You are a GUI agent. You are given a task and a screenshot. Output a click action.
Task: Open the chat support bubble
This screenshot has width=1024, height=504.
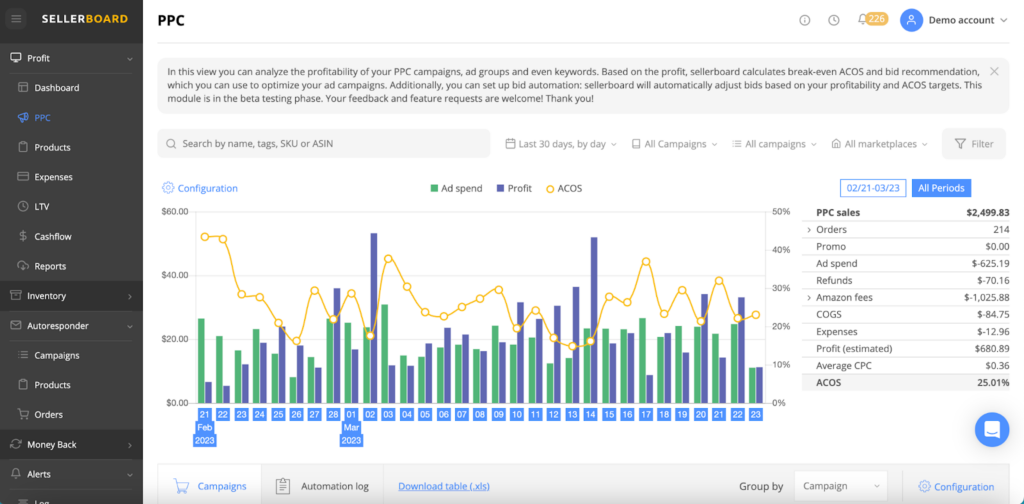[992, 429]
